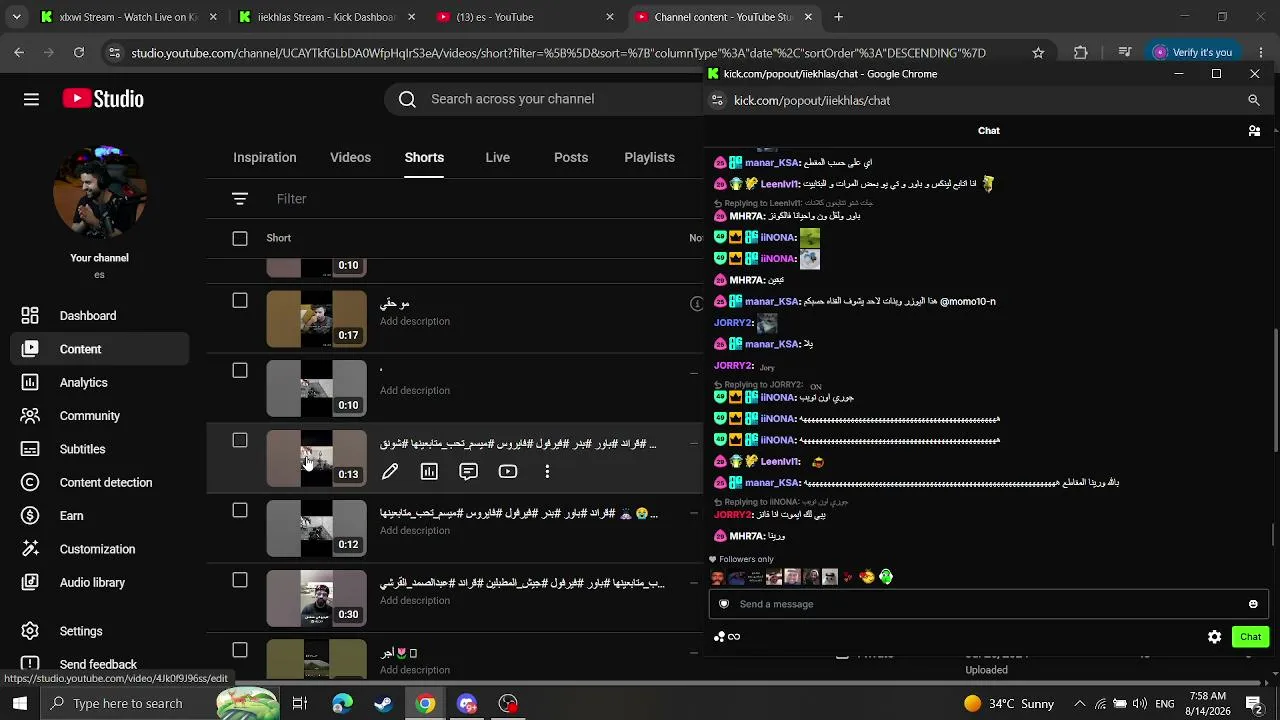Click the green Chat send button

pyautogui.click(x=1250, y=637)
